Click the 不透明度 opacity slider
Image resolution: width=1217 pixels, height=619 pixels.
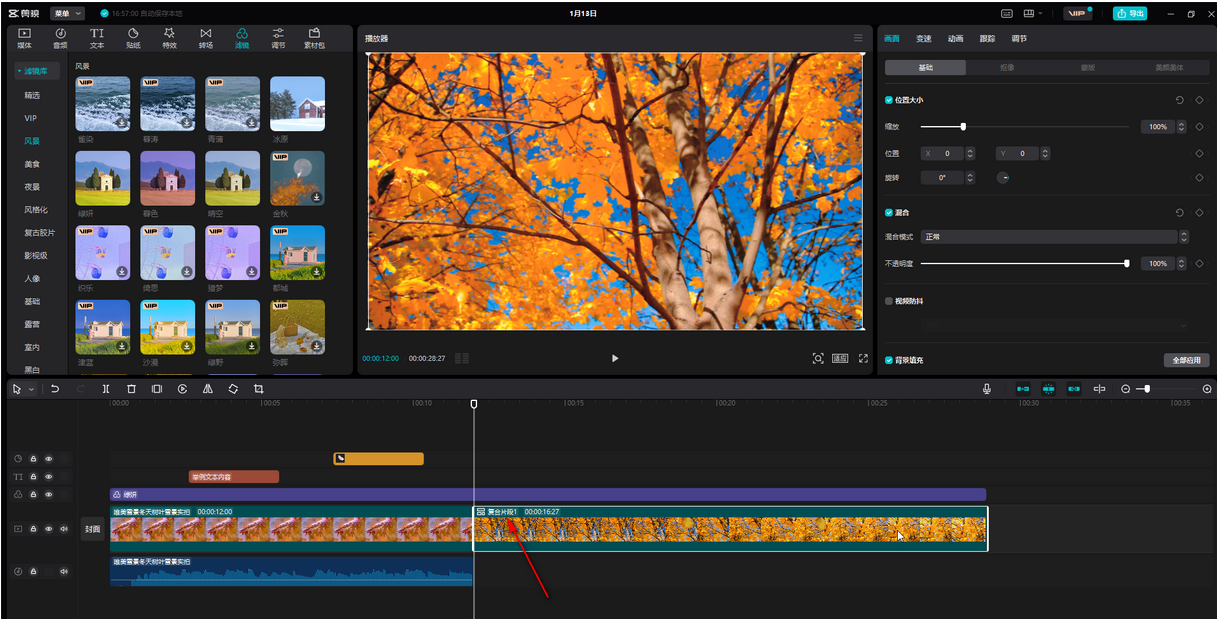coord(1024,264)
